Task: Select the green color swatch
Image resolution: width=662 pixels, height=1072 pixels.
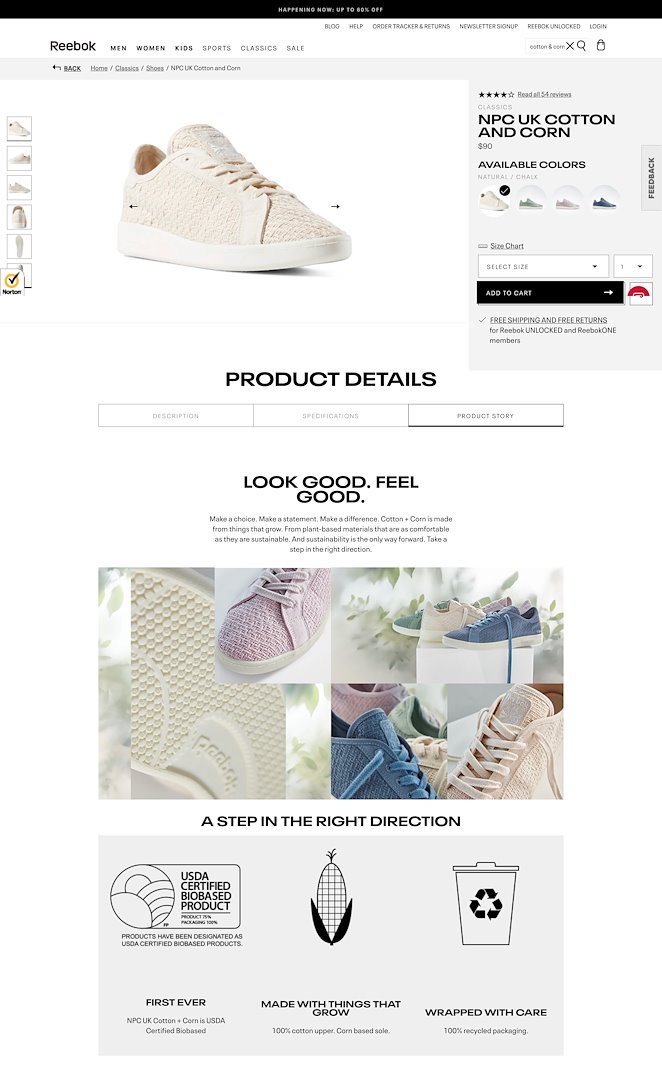Action: (531, 201)
